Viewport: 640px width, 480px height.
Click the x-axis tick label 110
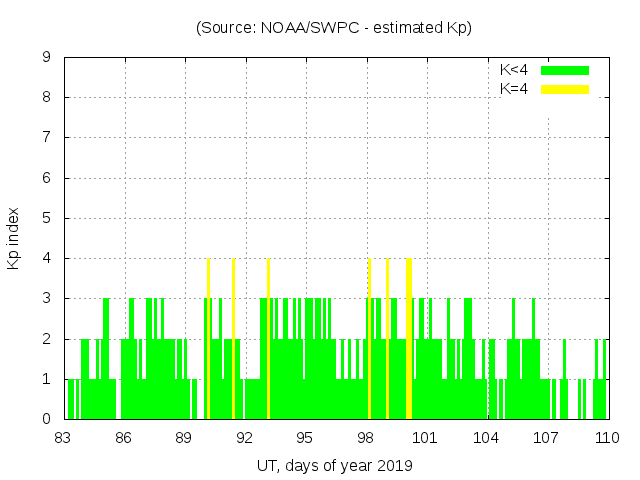click(x=607, y=438)
